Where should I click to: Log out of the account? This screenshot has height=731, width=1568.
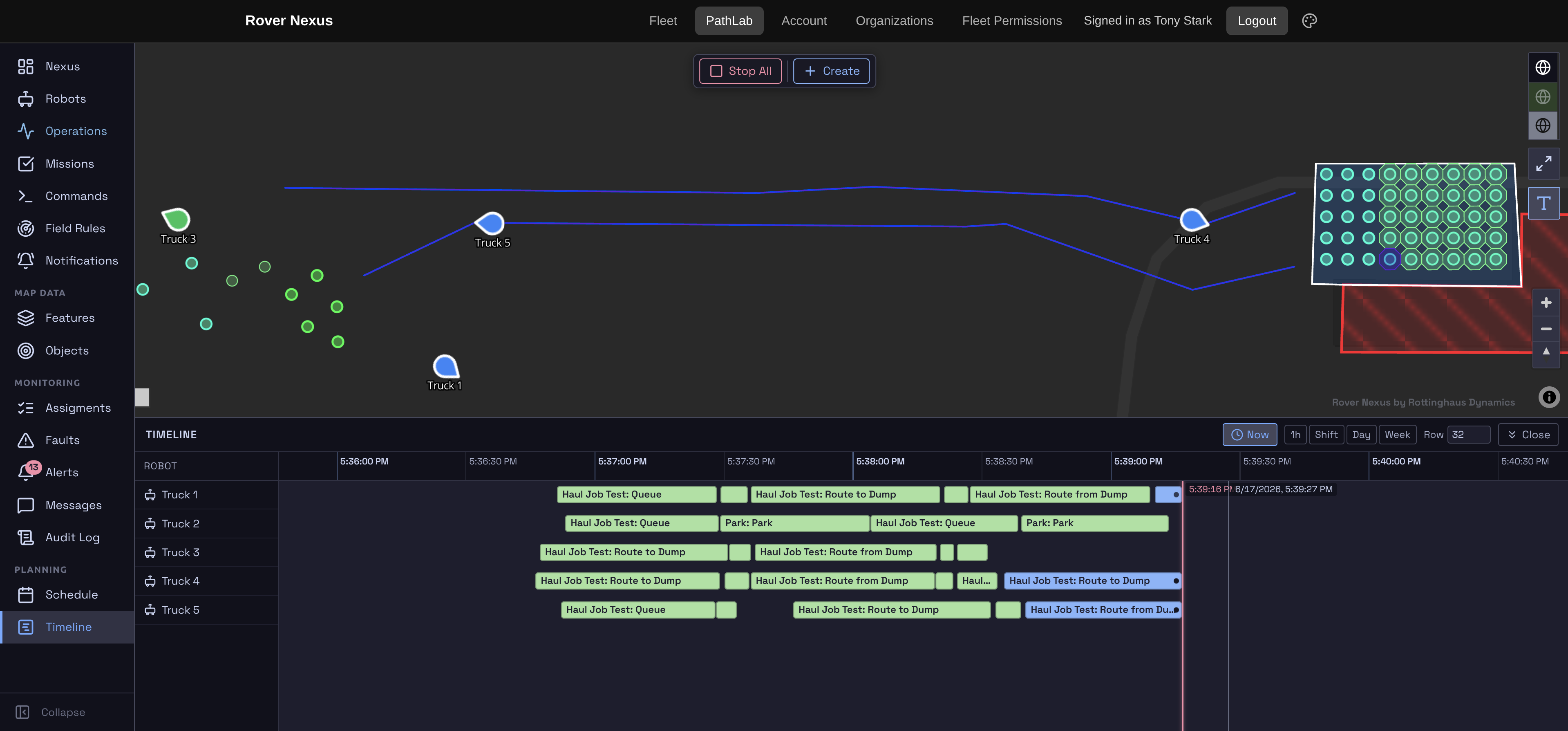(x=1256, y=21)
